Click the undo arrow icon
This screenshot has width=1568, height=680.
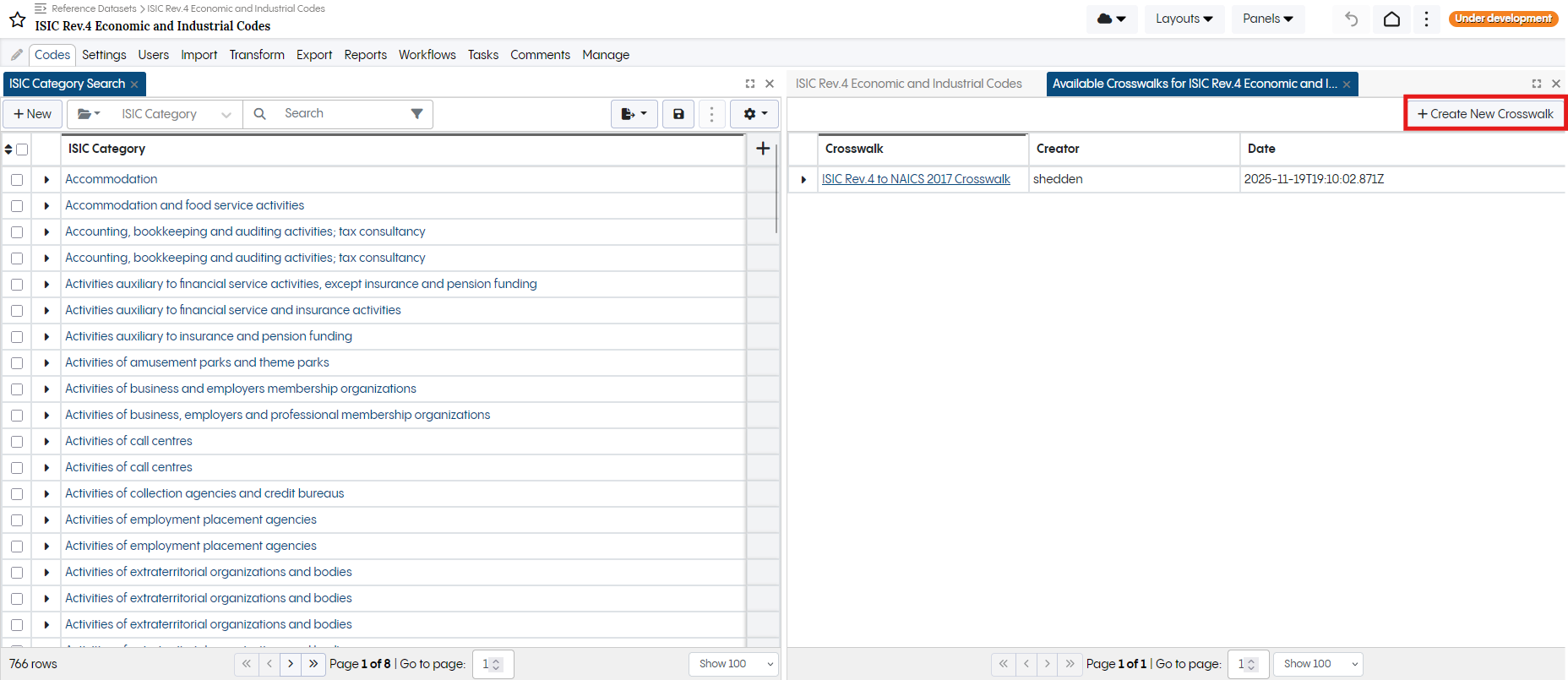tap(1351, 19)
